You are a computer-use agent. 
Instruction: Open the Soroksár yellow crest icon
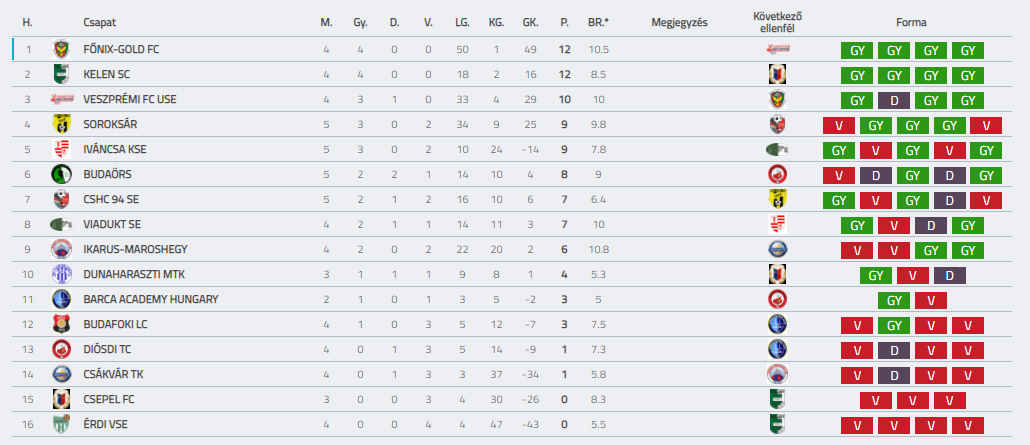(61, 124)
